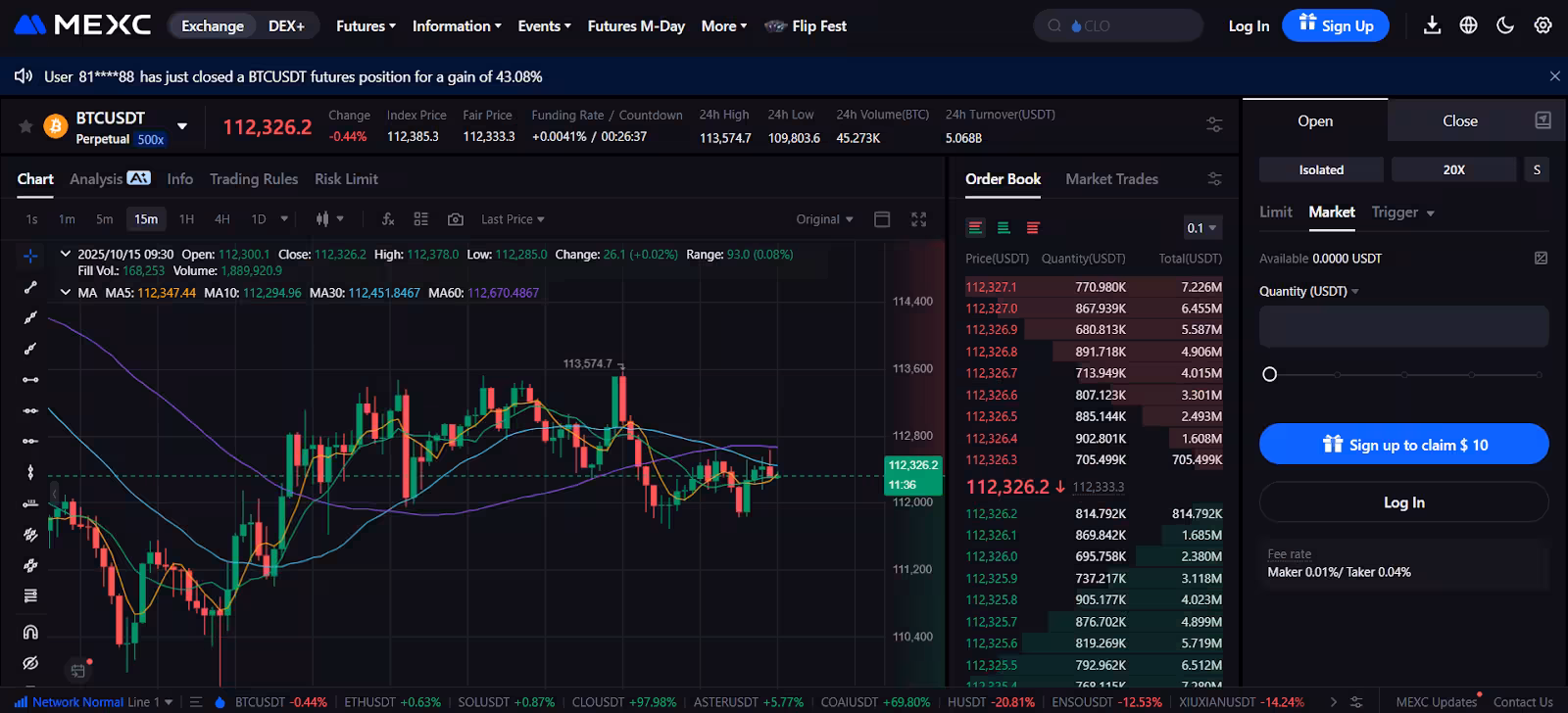Change order book depth 0.1 dropdown

(1201, 228)
